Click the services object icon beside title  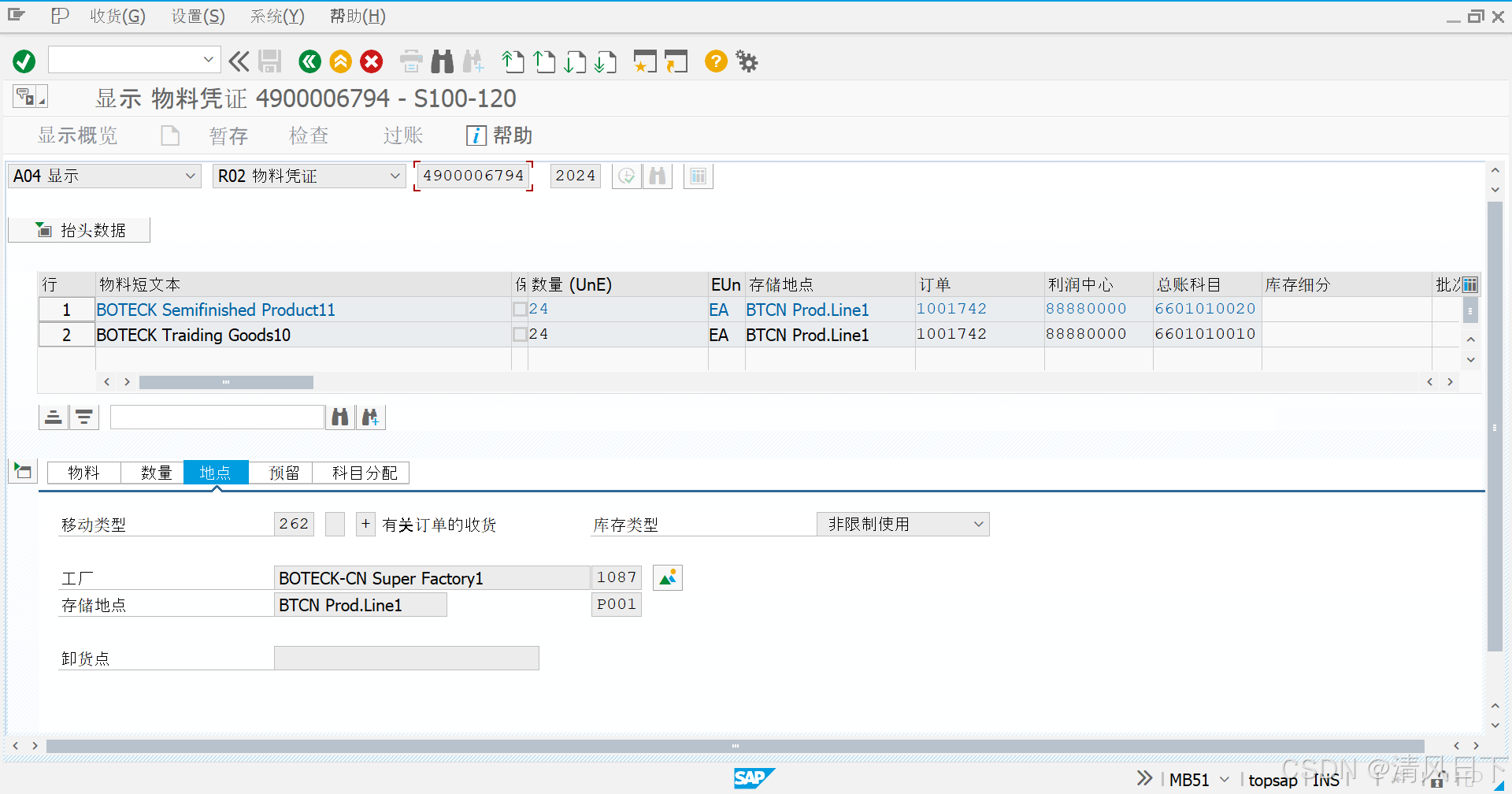(30, 96)
